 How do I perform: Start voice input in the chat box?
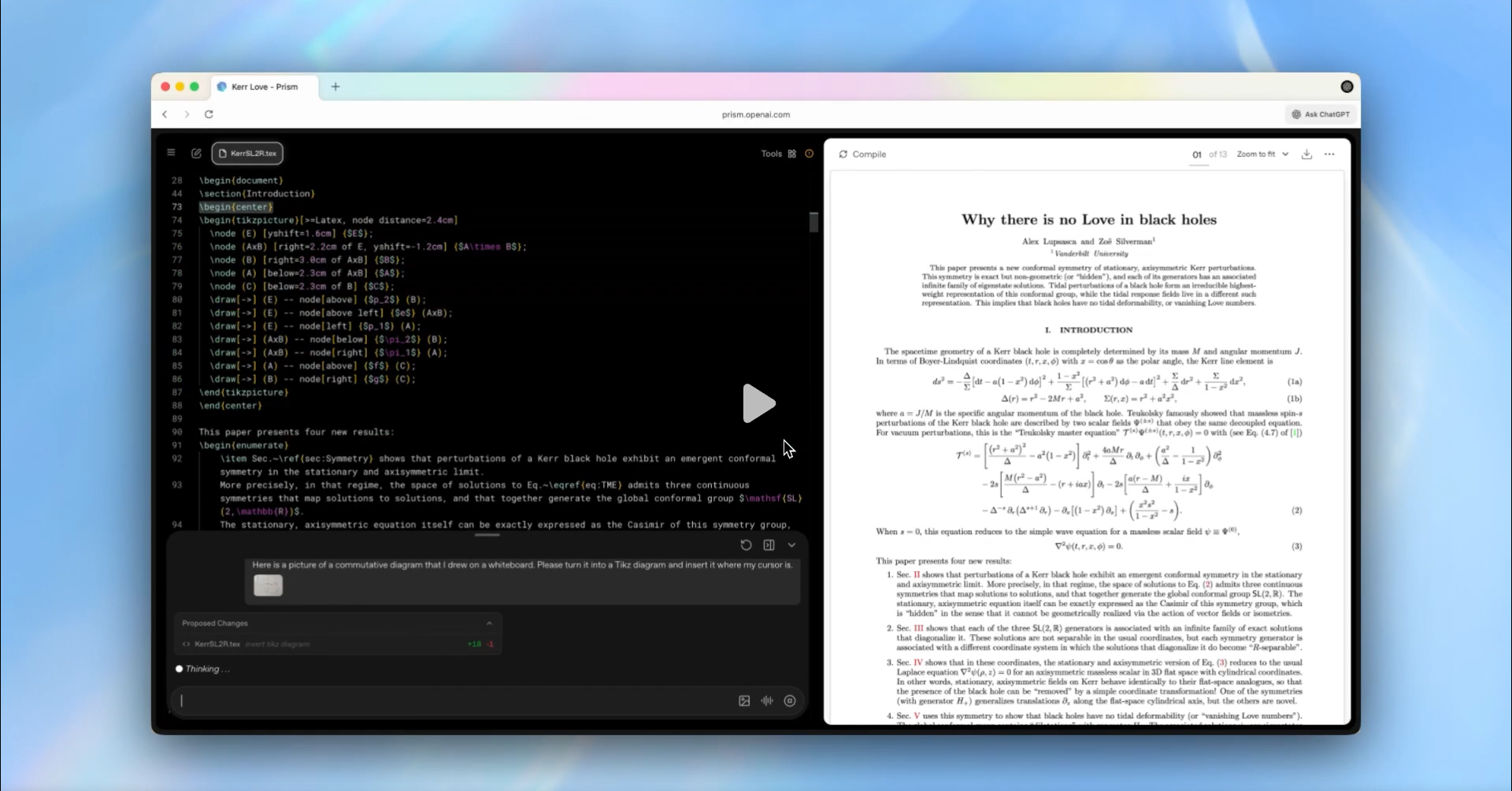(767, 701)
